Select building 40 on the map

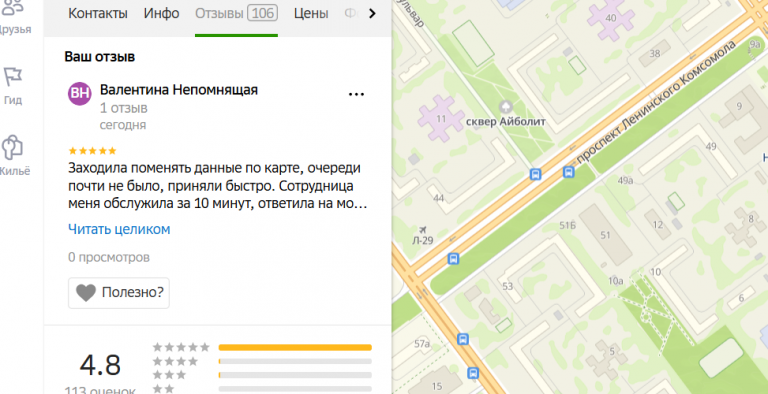point(611,18)
